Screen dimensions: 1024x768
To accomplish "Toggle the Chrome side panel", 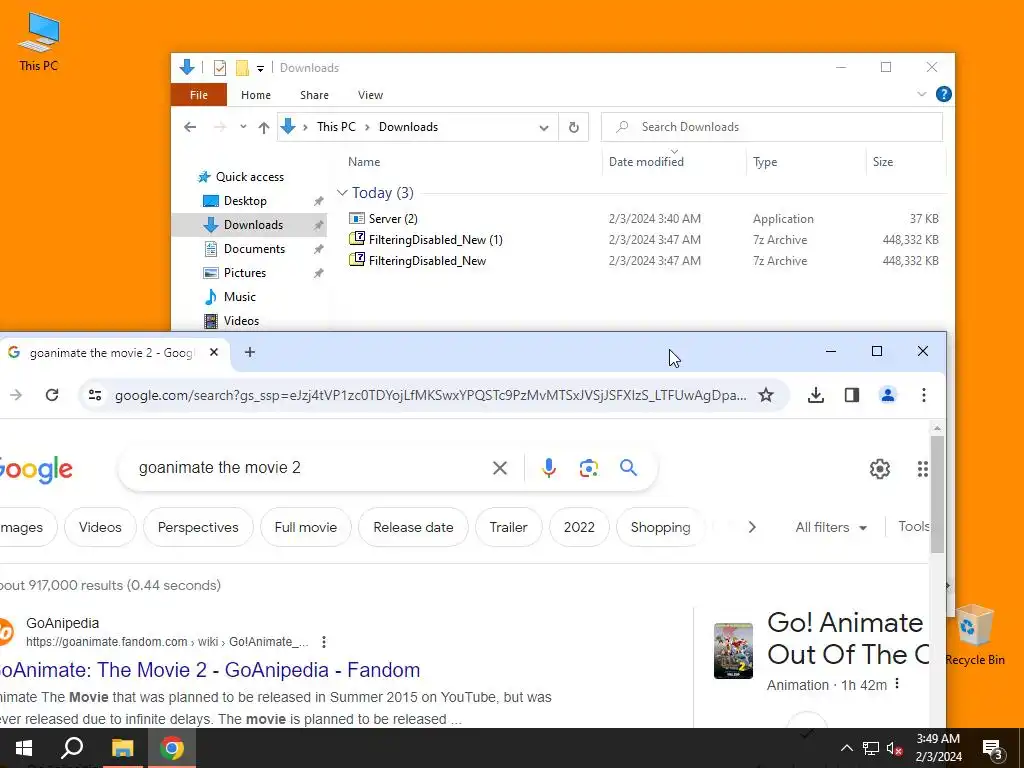I will (x=852, y=395).
